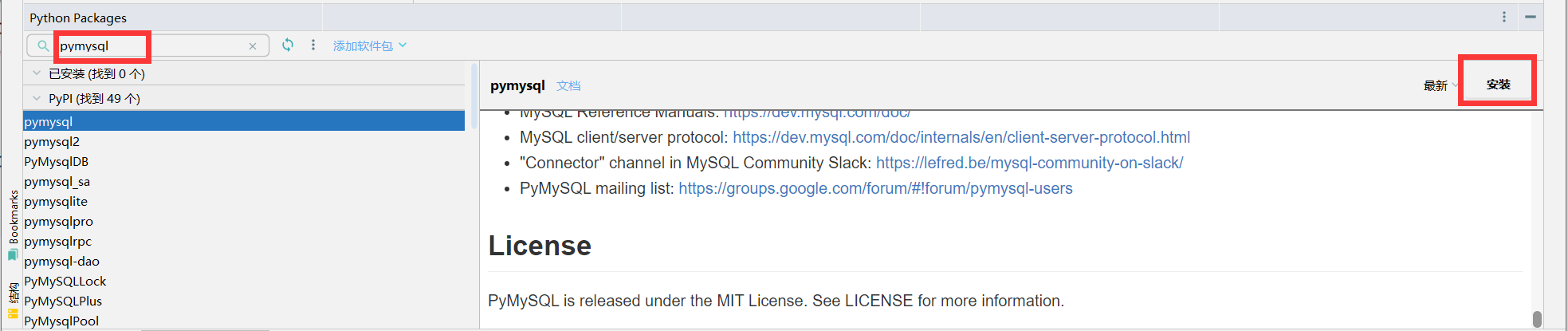This screenshot has width=1568, height=331.
Task: Open the pymysql 文档 link
Action: (568, 86)
